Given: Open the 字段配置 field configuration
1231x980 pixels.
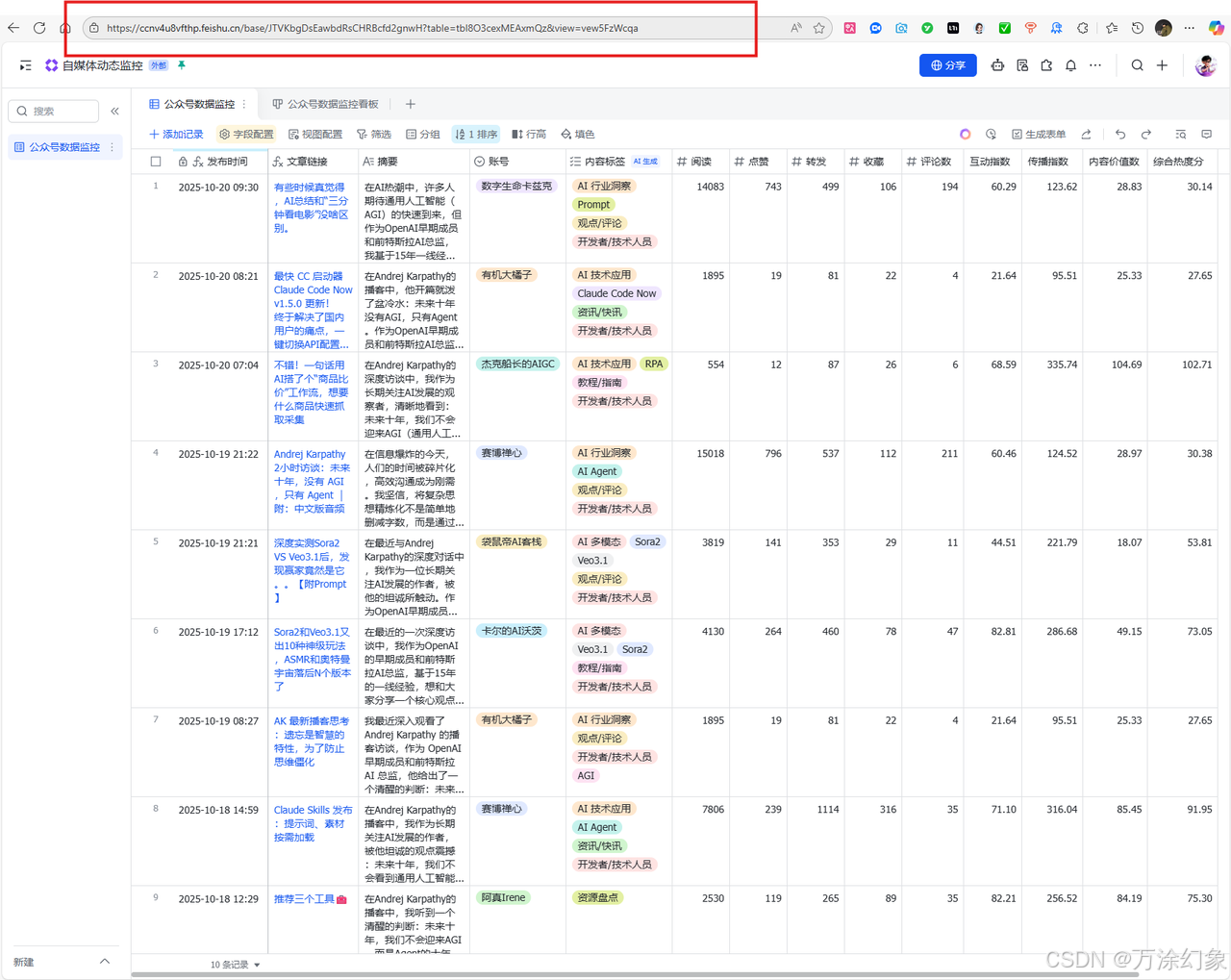Looking at the screenshot, I should click(x=246, y=135).
